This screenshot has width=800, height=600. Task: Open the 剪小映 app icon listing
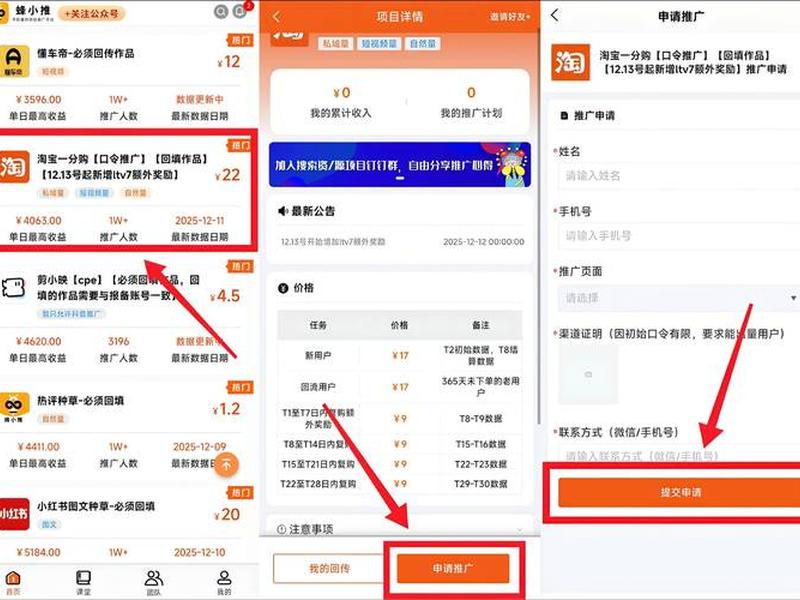click(x=13, y=288)
